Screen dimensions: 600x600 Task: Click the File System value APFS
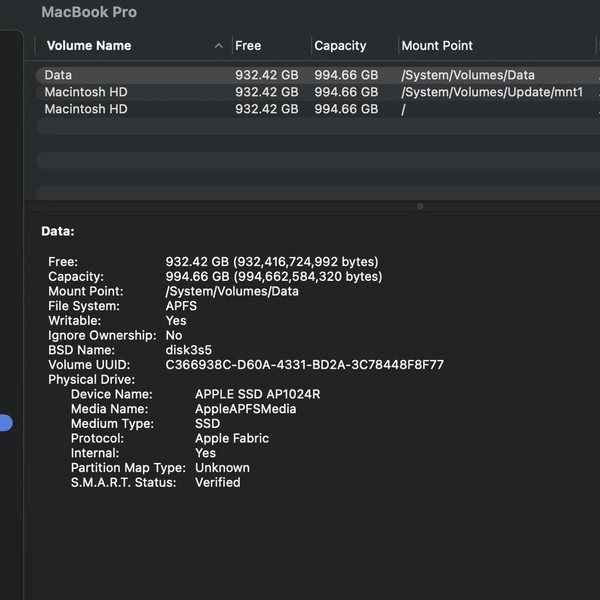tap(181, 306)
